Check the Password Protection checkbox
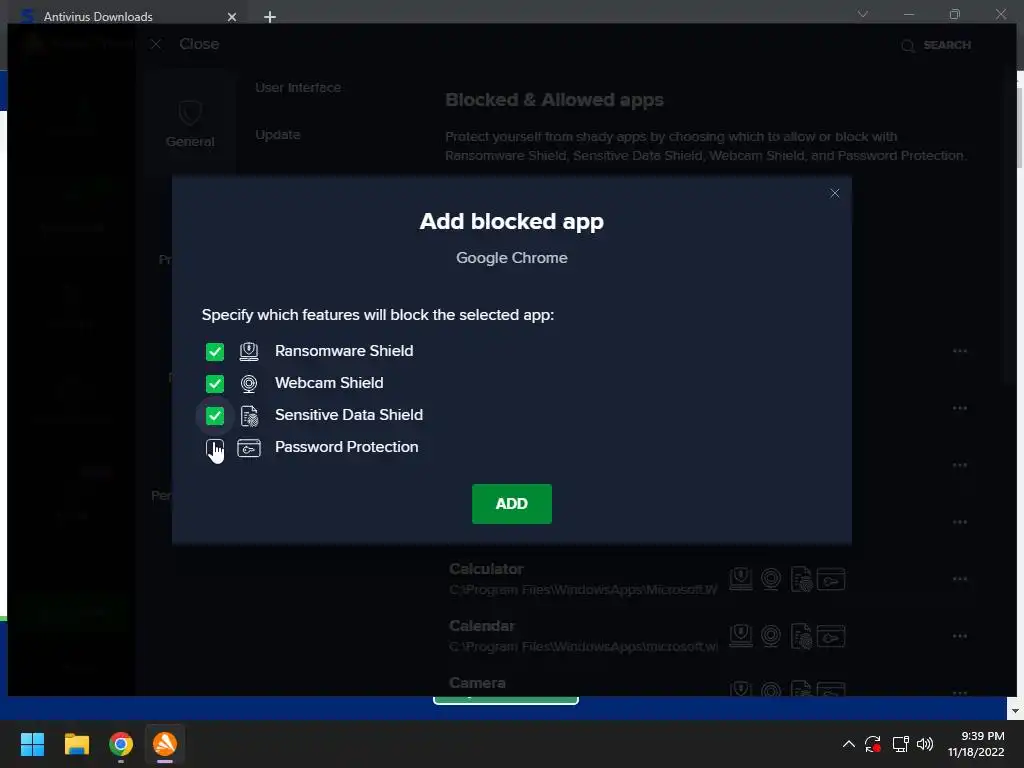1024x768 pixels. pyautogui.click(x=215, y=447)
